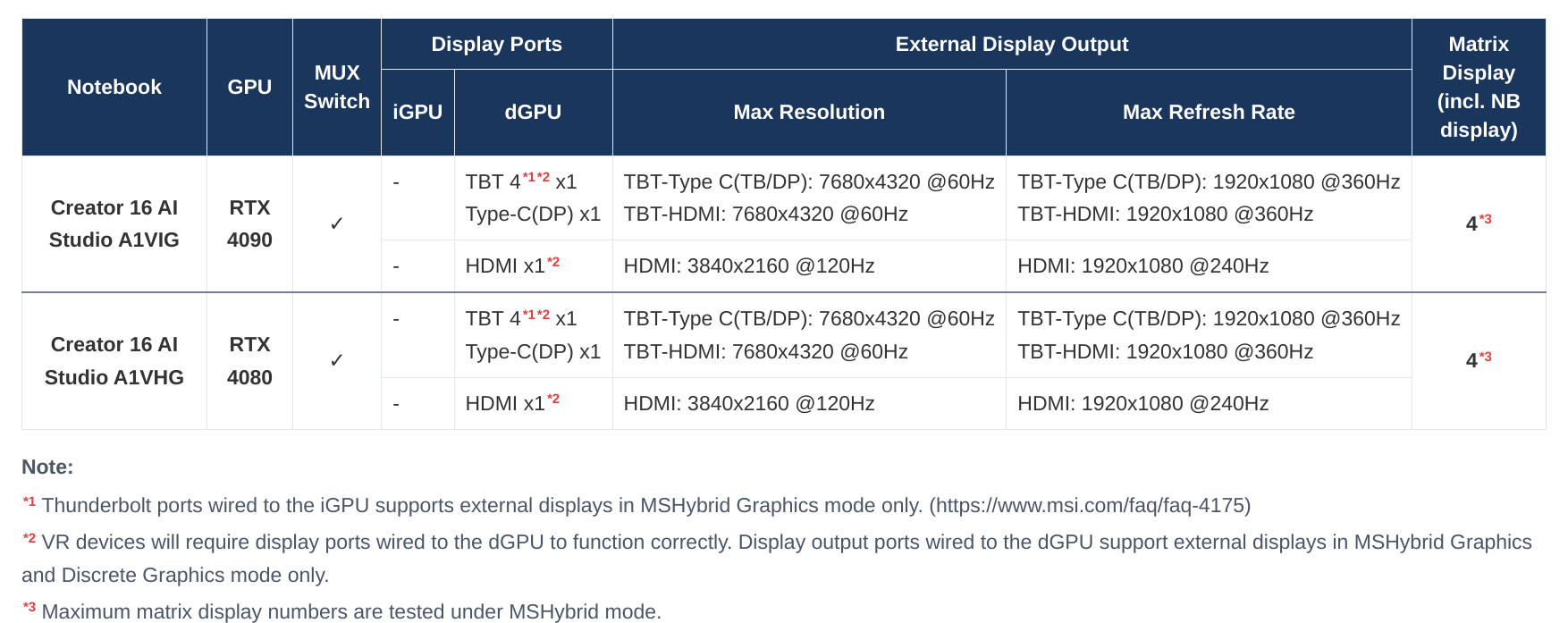Select the Creator 16 AI Studio A1VIG cell
This screenshot has width=1568, height=623.
114,223
